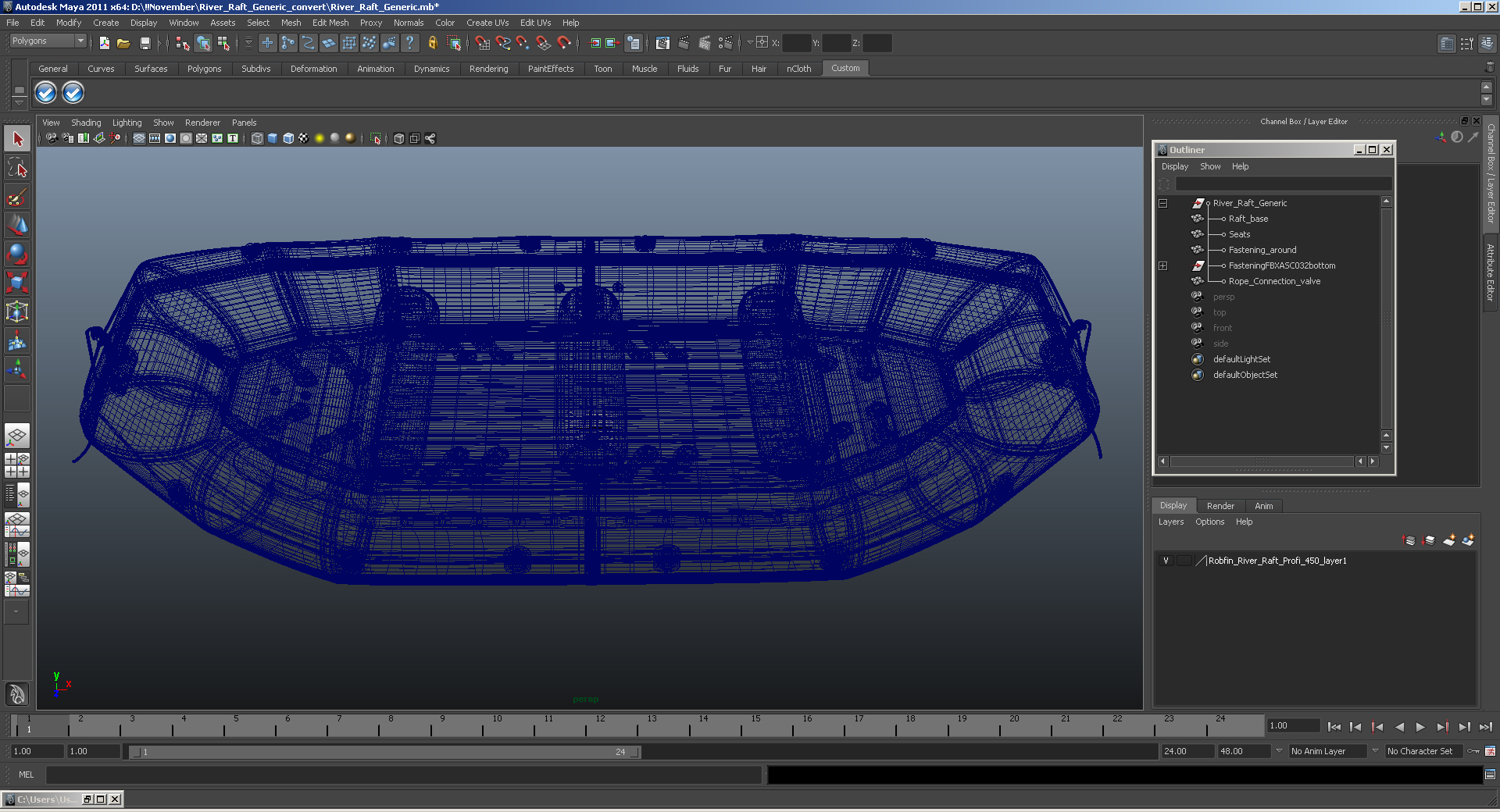Toggle auto keyframe key icon
This screenshot has width=1500, height=812.
1473,751
